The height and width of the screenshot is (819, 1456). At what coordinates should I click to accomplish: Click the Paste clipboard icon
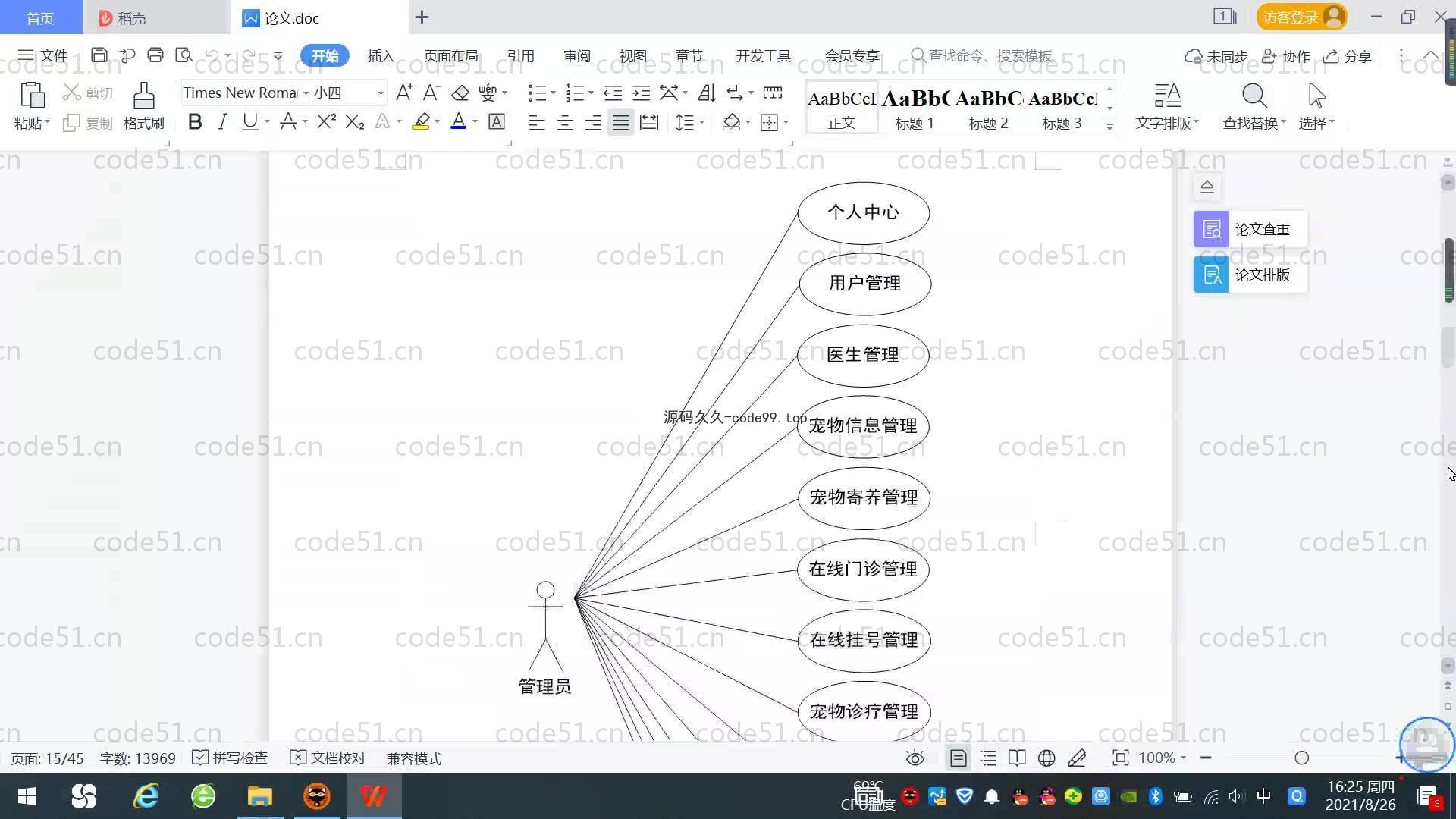point(32,96)
